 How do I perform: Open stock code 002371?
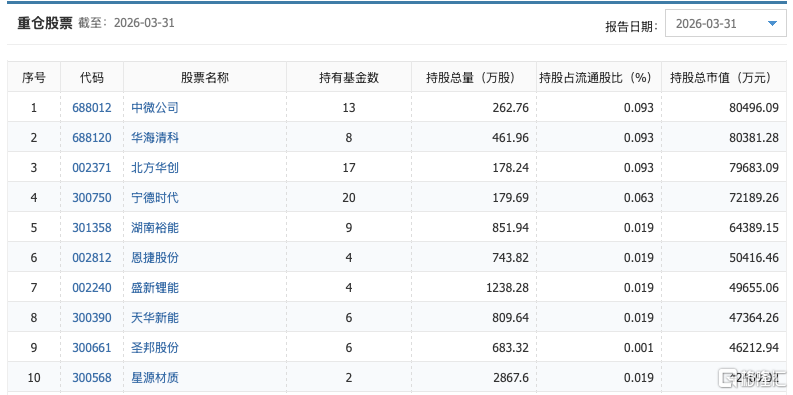pyautogui.click(x=92, y=168)
